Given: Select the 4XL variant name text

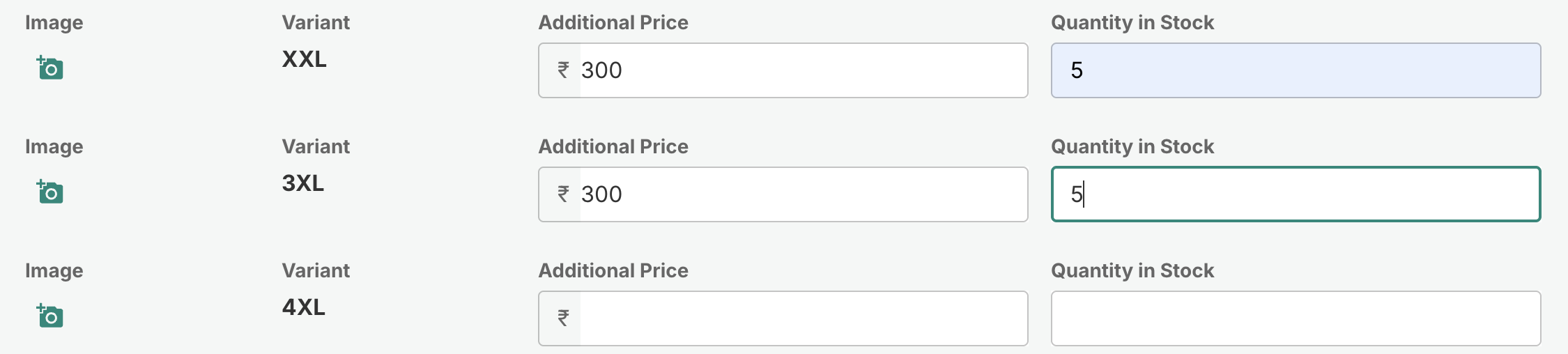Looking at the screenshot, I should coord(303,307).
